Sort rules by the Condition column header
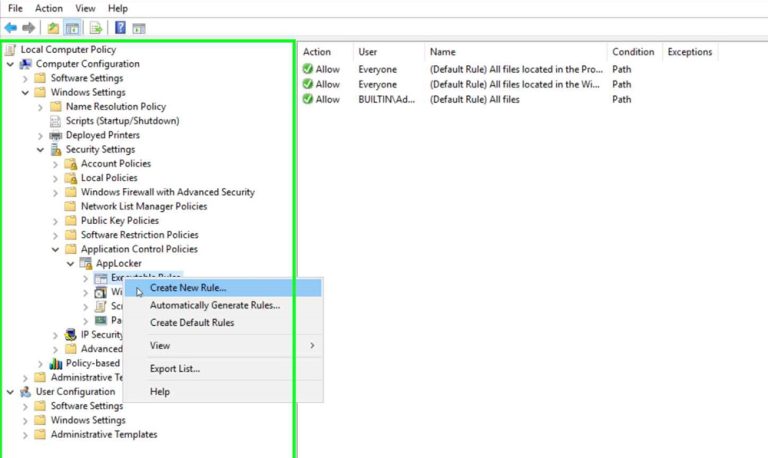This screenshot has height=458, width=768. click(633, 52)
